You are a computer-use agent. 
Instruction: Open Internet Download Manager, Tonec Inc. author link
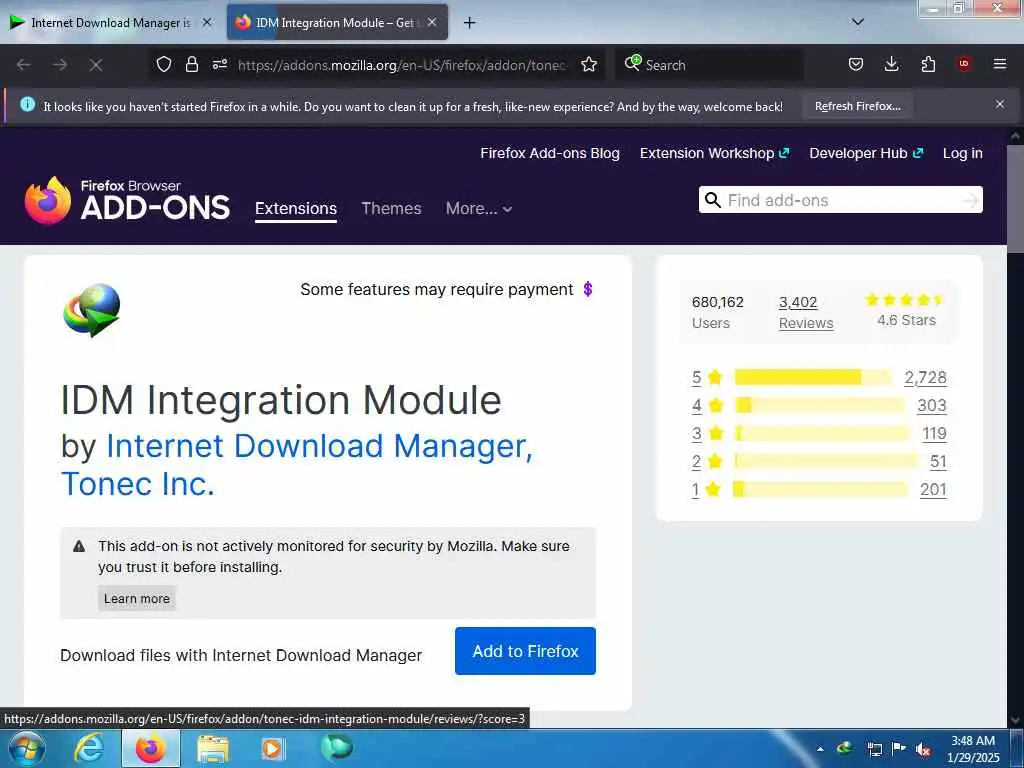[297, 465]
